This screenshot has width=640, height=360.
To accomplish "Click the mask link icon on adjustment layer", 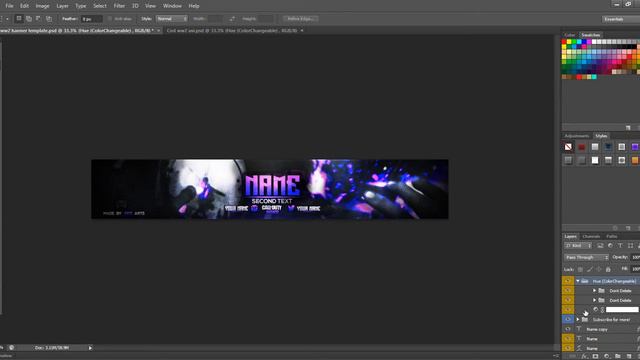I will [x=602, y=310].
